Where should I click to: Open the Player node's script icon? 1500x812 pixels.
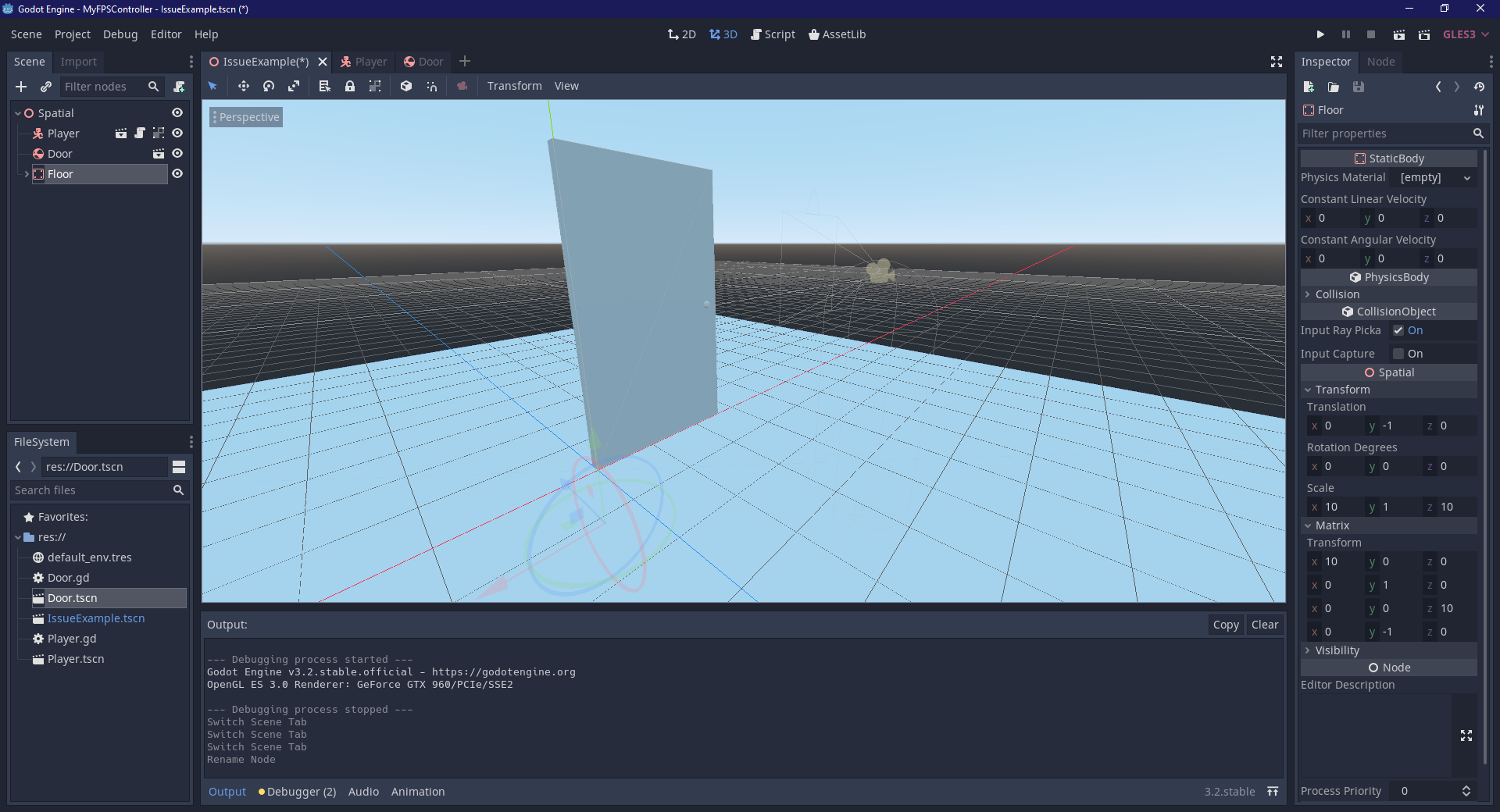tap(140, 134)
